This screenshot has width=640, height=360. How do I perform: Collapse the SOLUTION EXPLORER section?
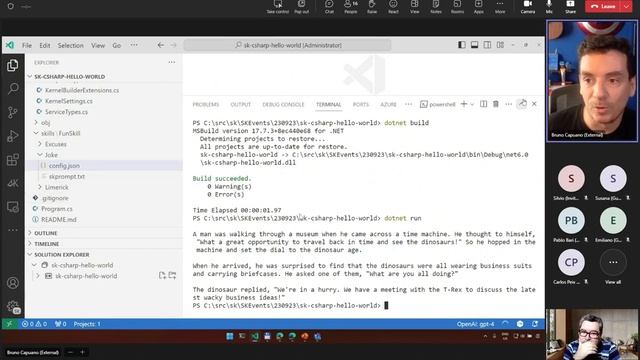click(62, 254)
